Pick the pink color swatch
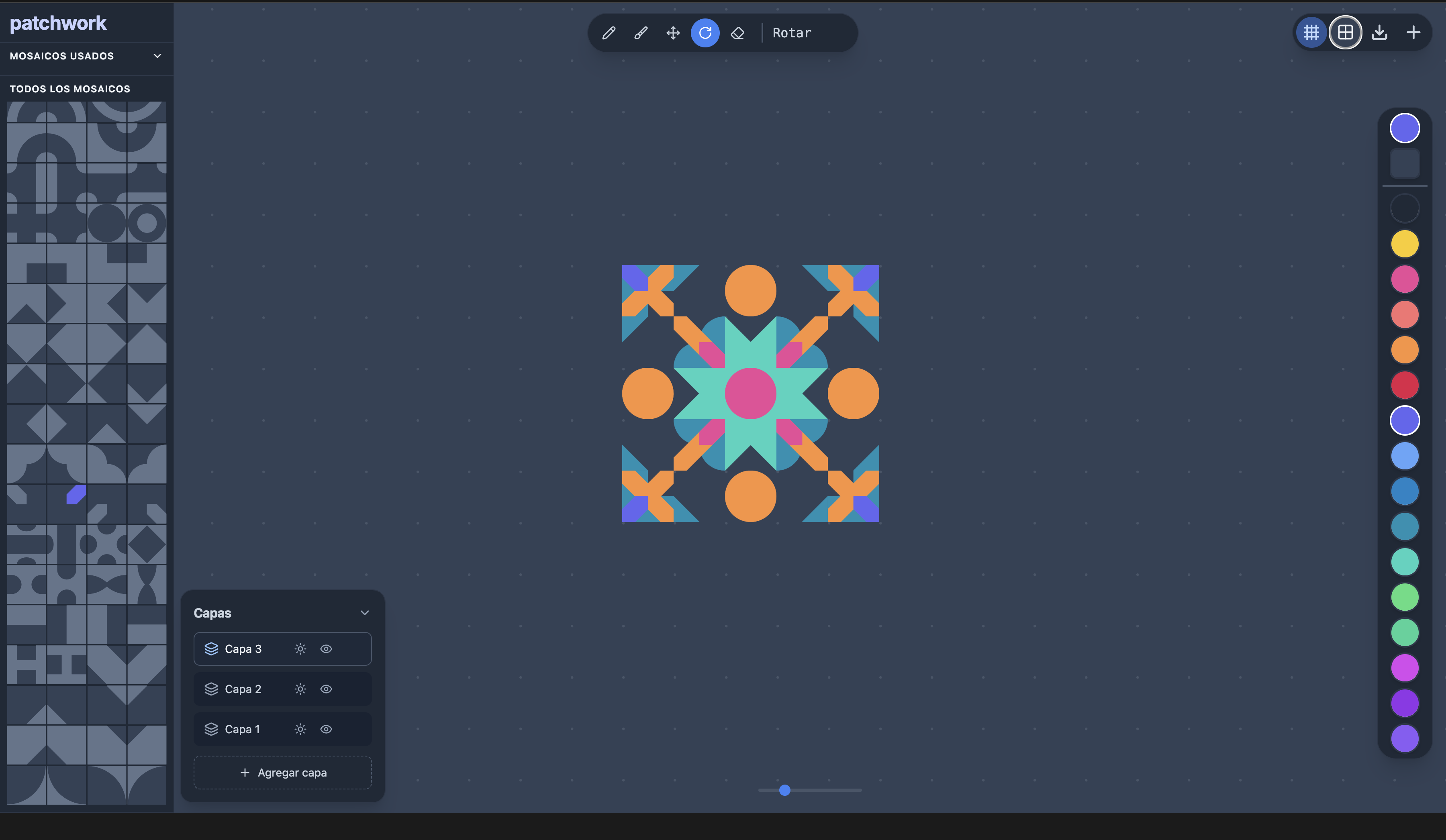This screenshot has width=1446, height=840. click(x=1405, y=279)
